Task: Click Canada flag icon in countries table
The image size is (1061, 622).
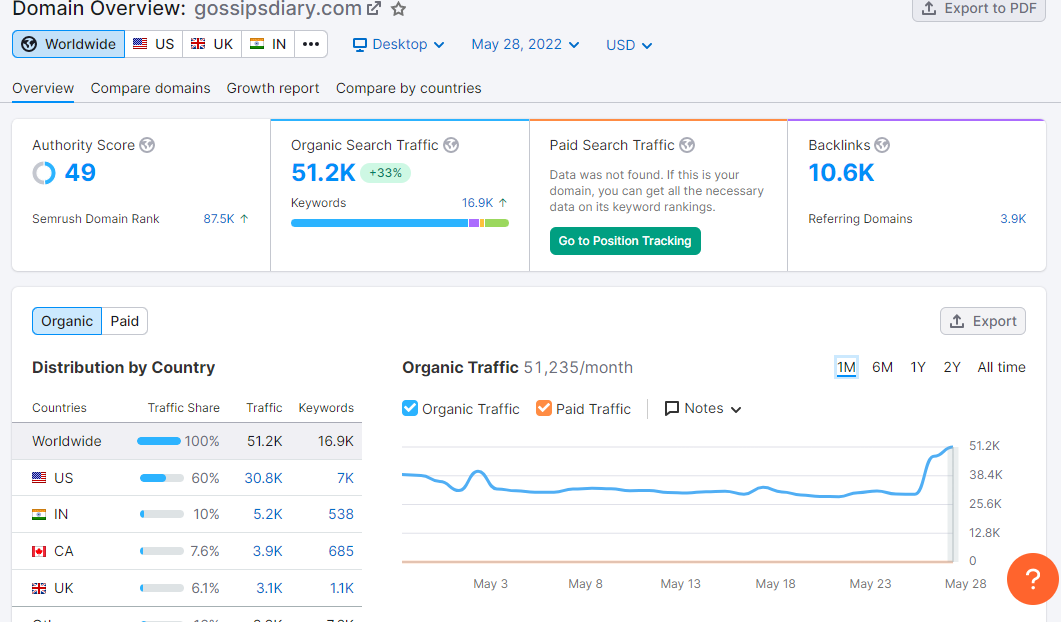Action: pyautogui.click(x=39, y=552)
